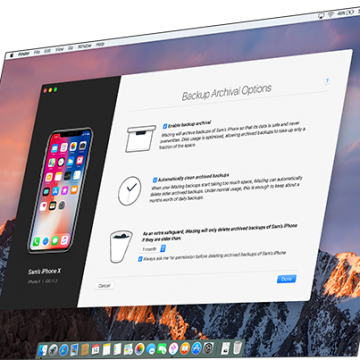This screenshot has width=360, height=360.
Task: Toggle Automatically clean archived backups checkbox
Action: 155,180
